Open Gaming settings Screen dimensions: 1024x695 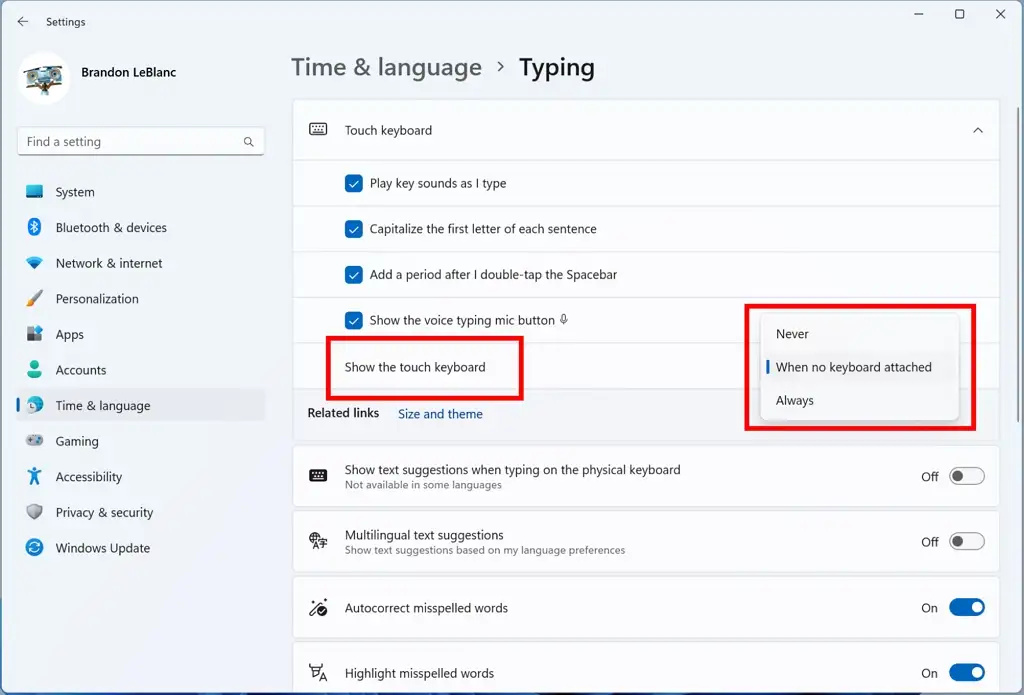click(x=78, y=441)
